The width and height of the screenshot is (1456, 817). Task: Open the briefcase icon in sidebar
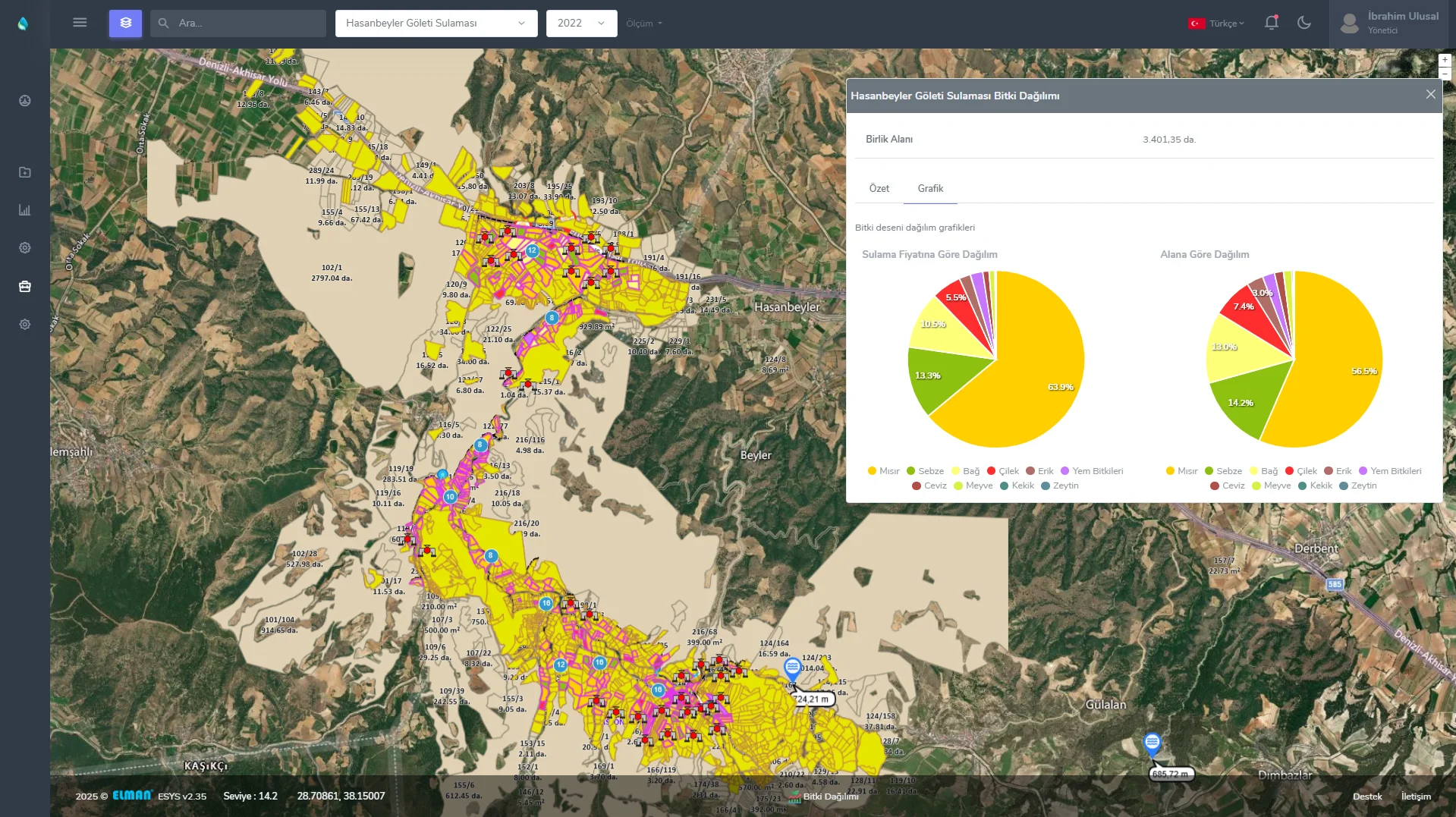pyautogui.click(x=25, y=286)
